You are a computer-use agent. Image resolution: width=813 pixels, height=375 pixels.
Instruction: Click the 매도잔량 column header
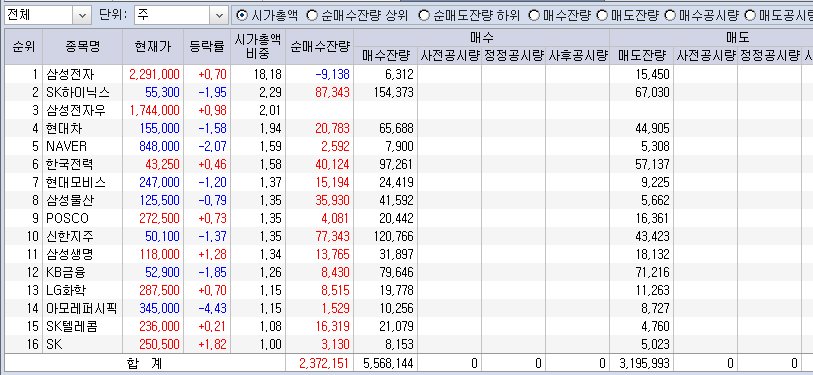point(641,56)
